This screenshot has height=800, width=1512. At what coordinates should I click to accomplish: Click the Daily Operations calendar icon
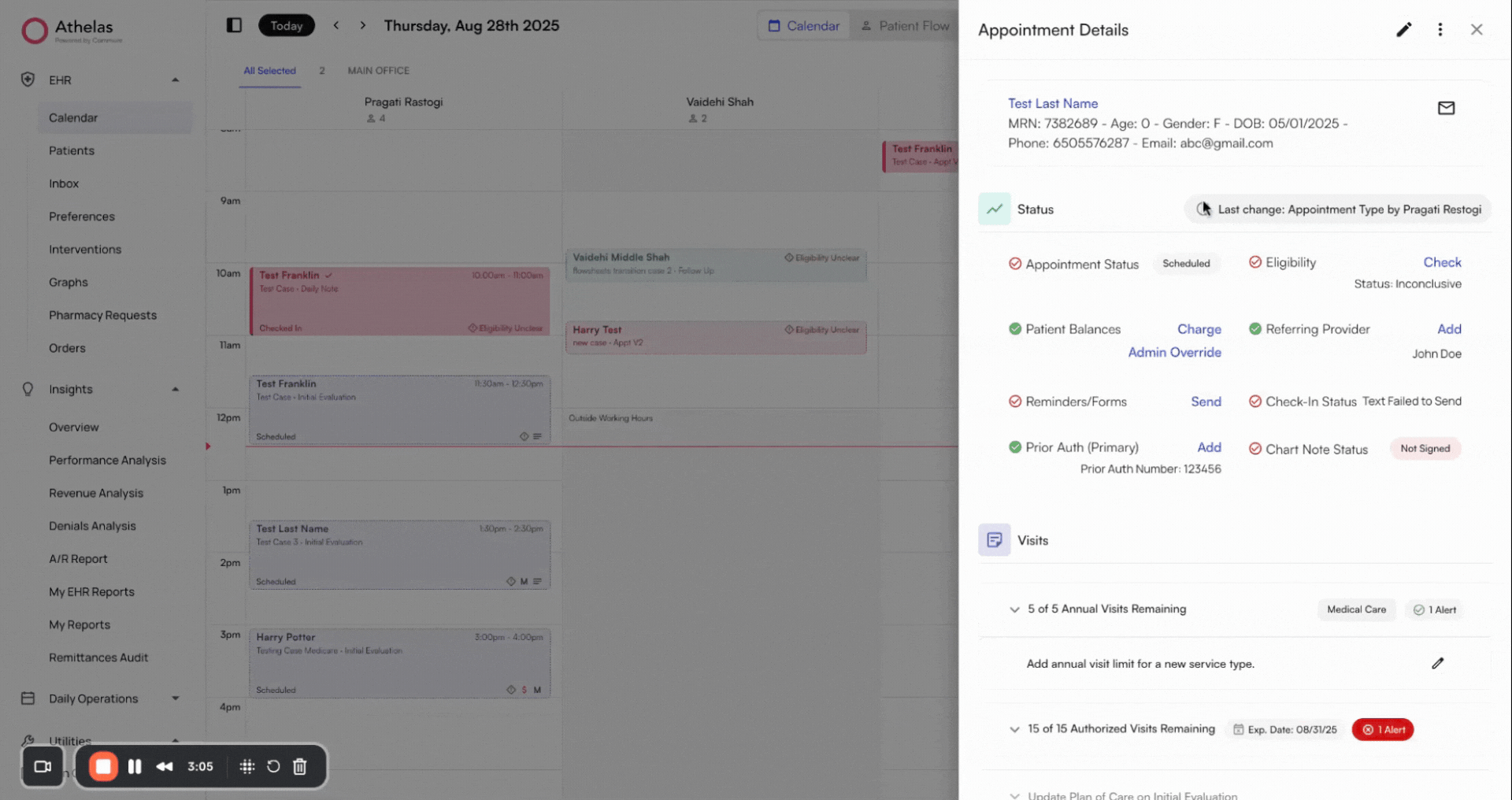(28, 698)
